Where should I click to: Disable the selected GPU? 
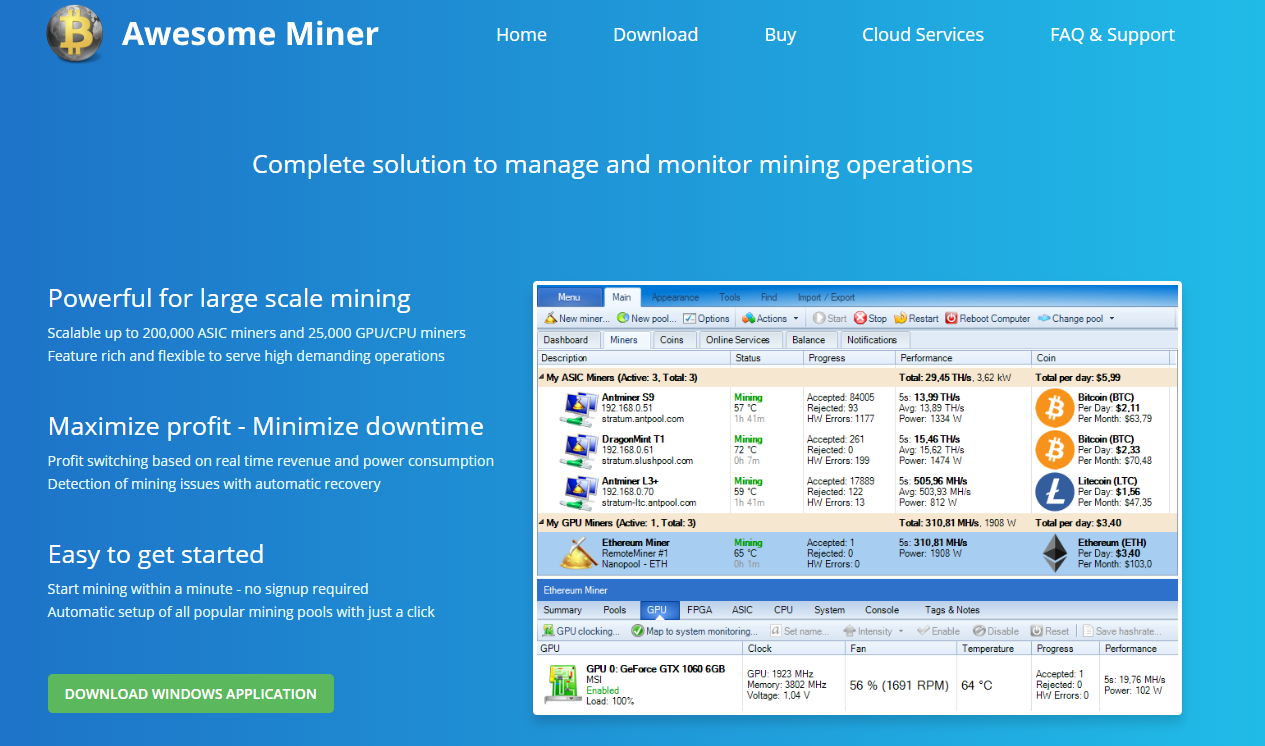[x=995, y=631]
